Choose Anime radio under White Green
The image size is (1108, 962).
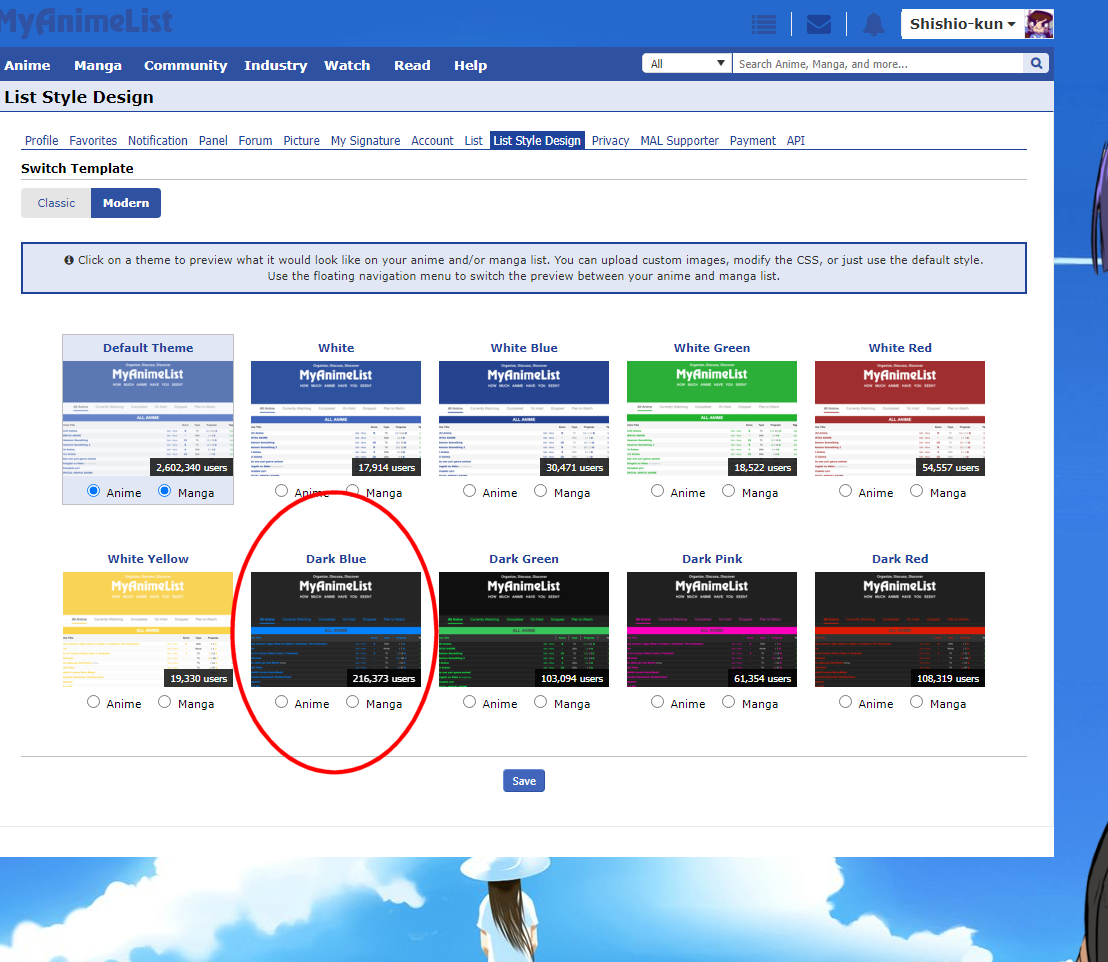(x=658, y=491)
